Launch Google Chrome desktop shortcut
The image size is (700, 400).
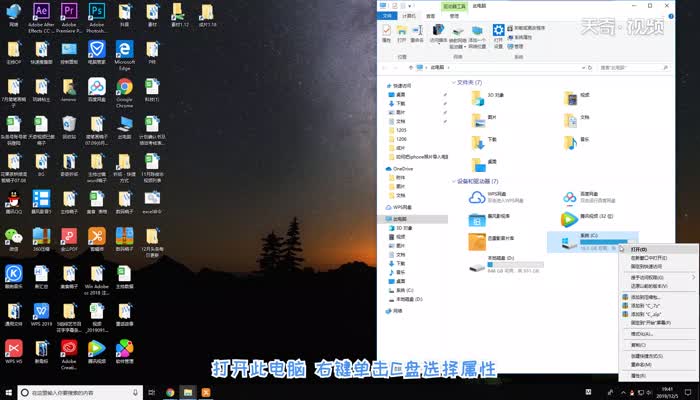point(125,93)
